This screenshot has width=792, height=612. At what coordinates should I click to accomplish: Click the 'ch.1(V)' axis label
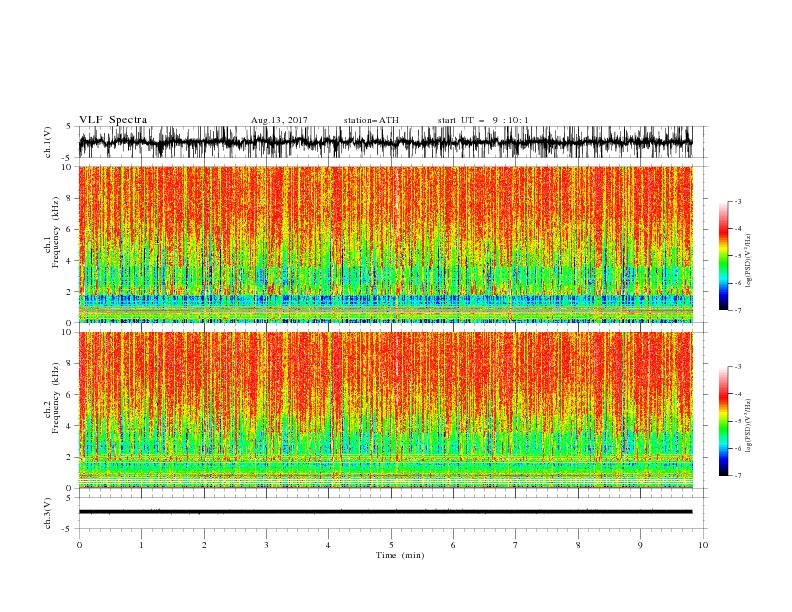click(x=48, y=142)
